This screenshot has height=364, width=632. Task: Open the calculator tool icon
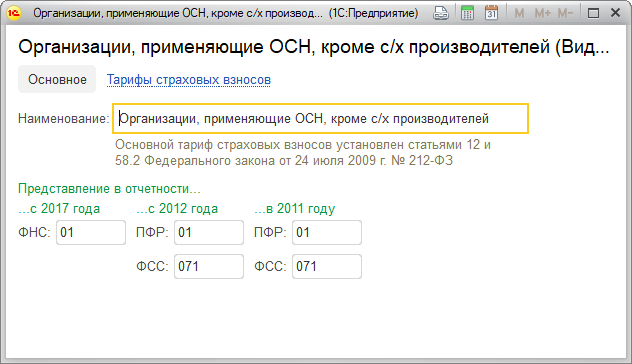point(467,13)
